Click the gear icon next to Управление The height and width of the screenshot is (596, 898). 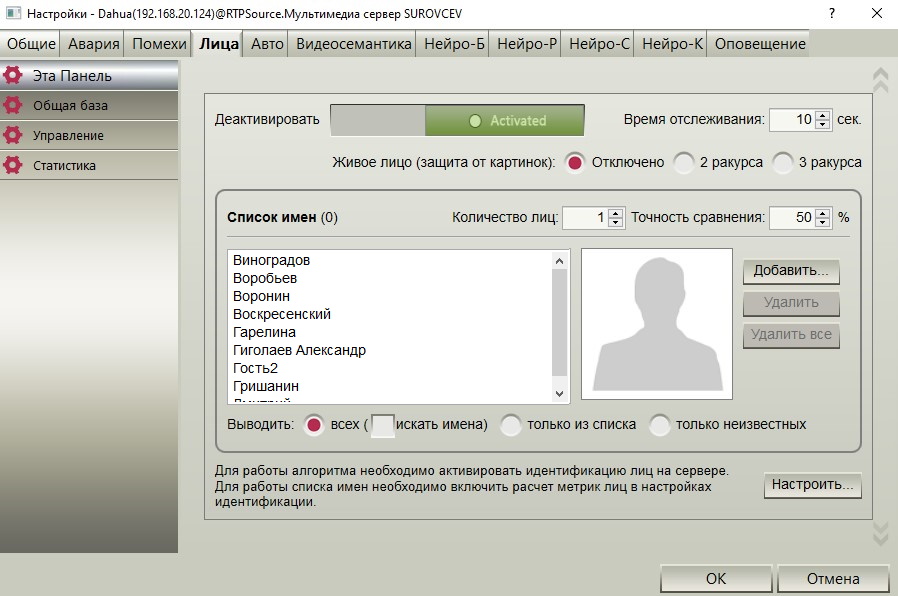pyautogui.click(x=13, y=135)
